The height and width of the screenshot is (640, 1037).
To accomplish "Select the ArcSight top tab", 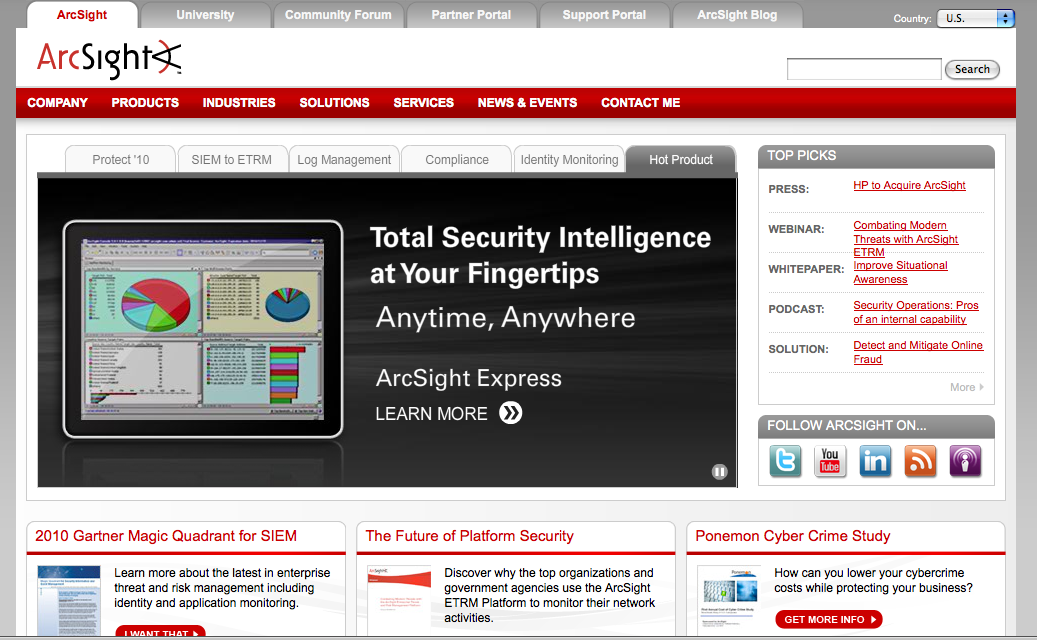I will tap(82, 15).
